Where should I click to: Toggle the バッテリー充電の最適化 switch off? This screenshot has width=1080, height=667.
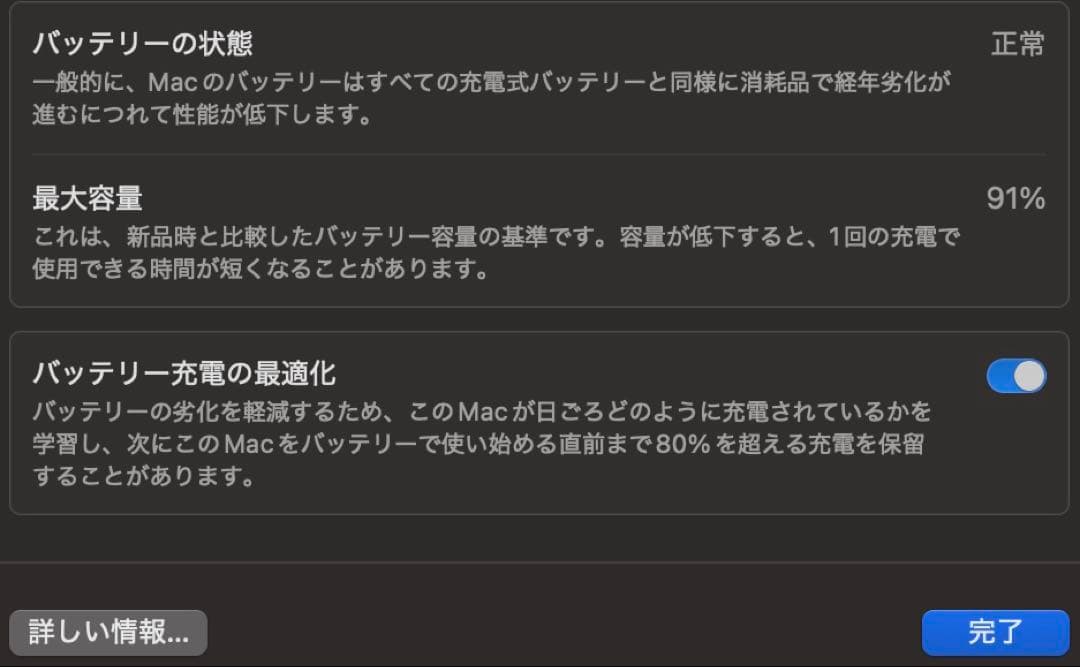1016,376
